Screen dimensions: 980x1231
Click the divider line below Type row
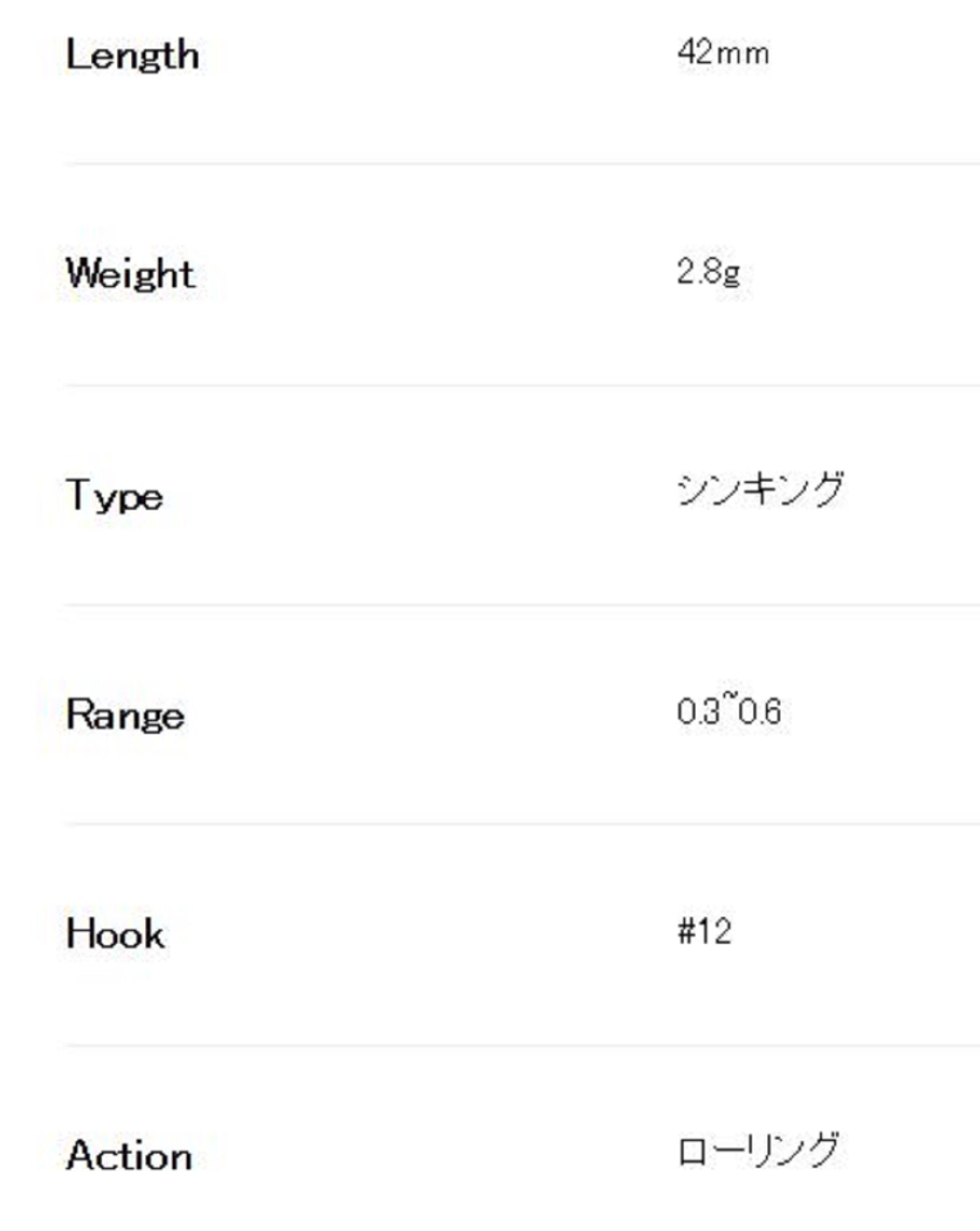522,605
